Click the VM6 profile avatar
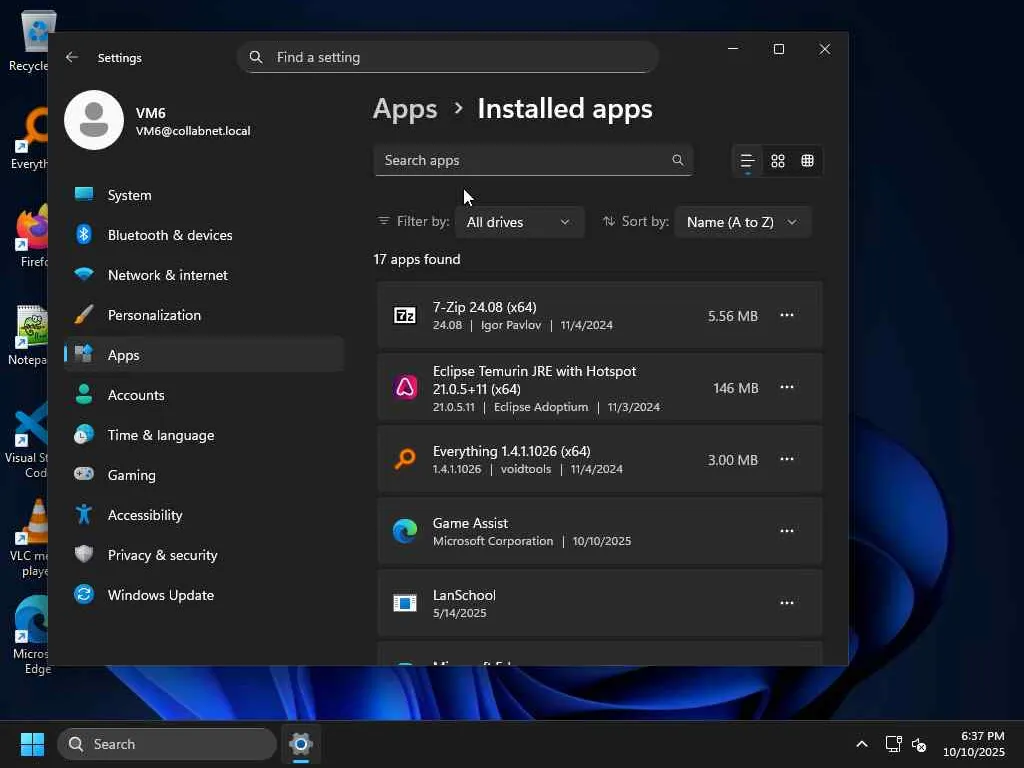1024x768 pixels. [x=94, y=120]
